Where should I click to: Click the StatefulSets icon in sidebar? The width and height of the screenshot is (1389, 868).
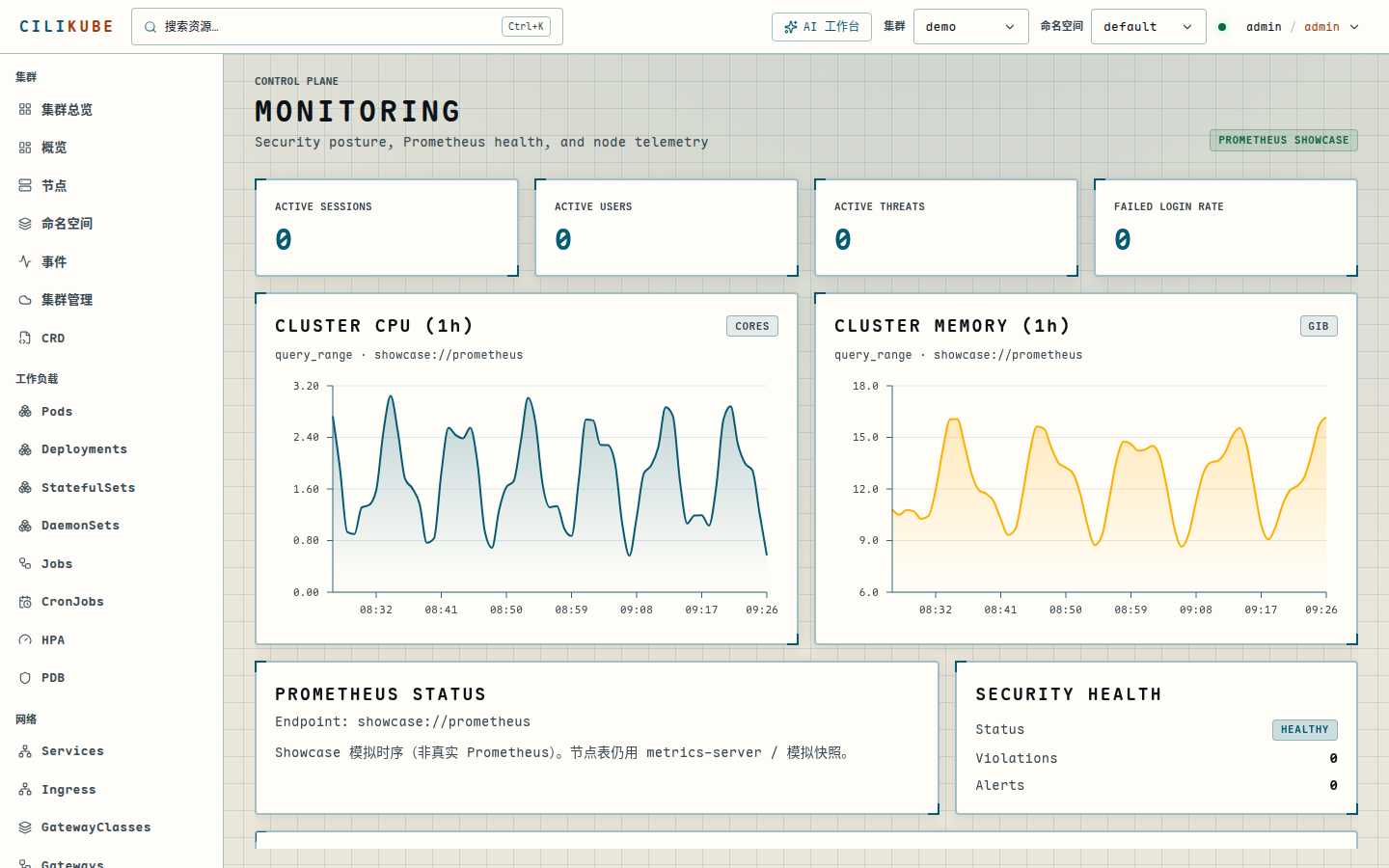(25, 487)
